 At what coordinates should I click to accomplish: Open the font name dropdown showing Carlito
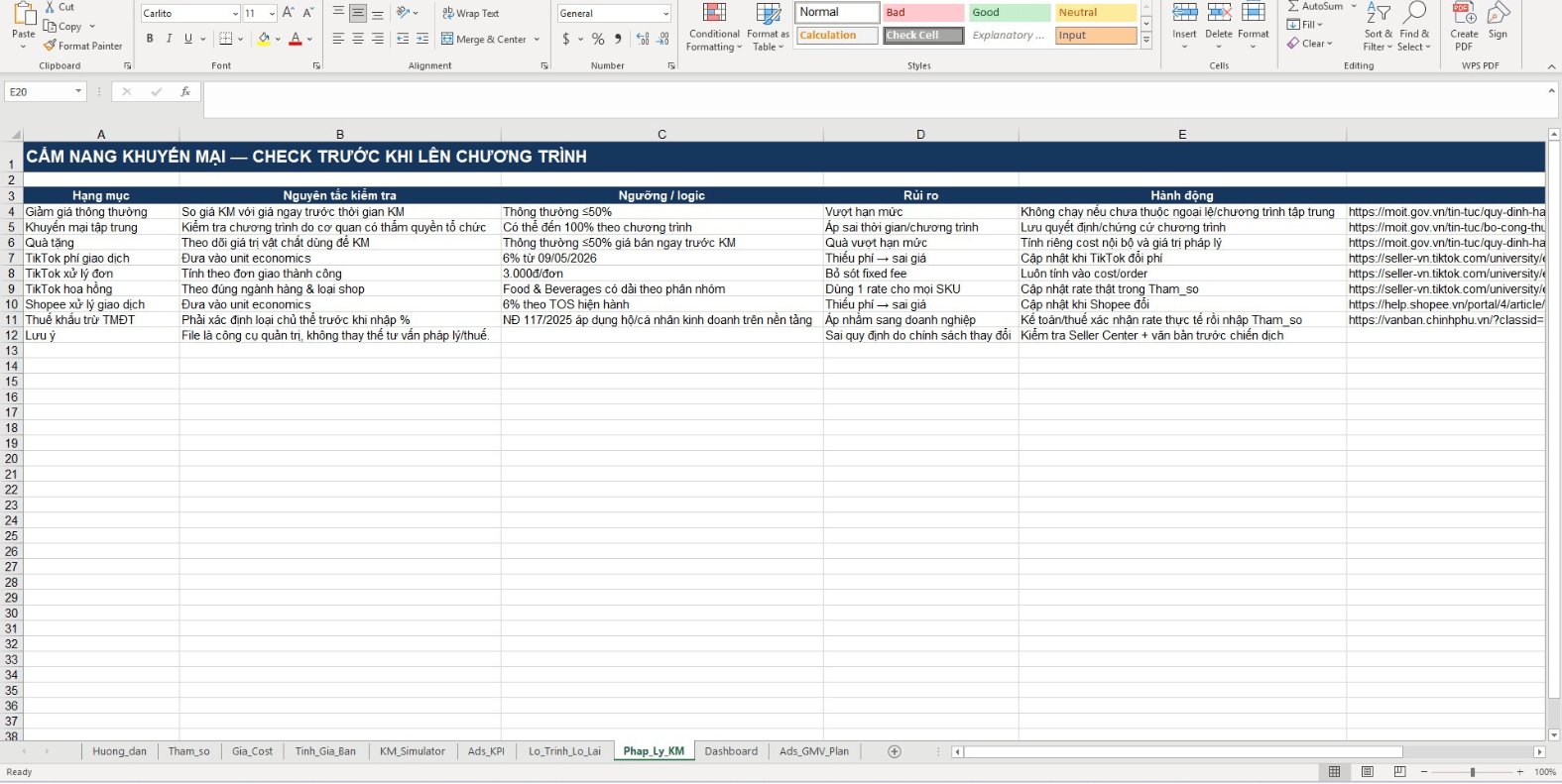[235, 14]
